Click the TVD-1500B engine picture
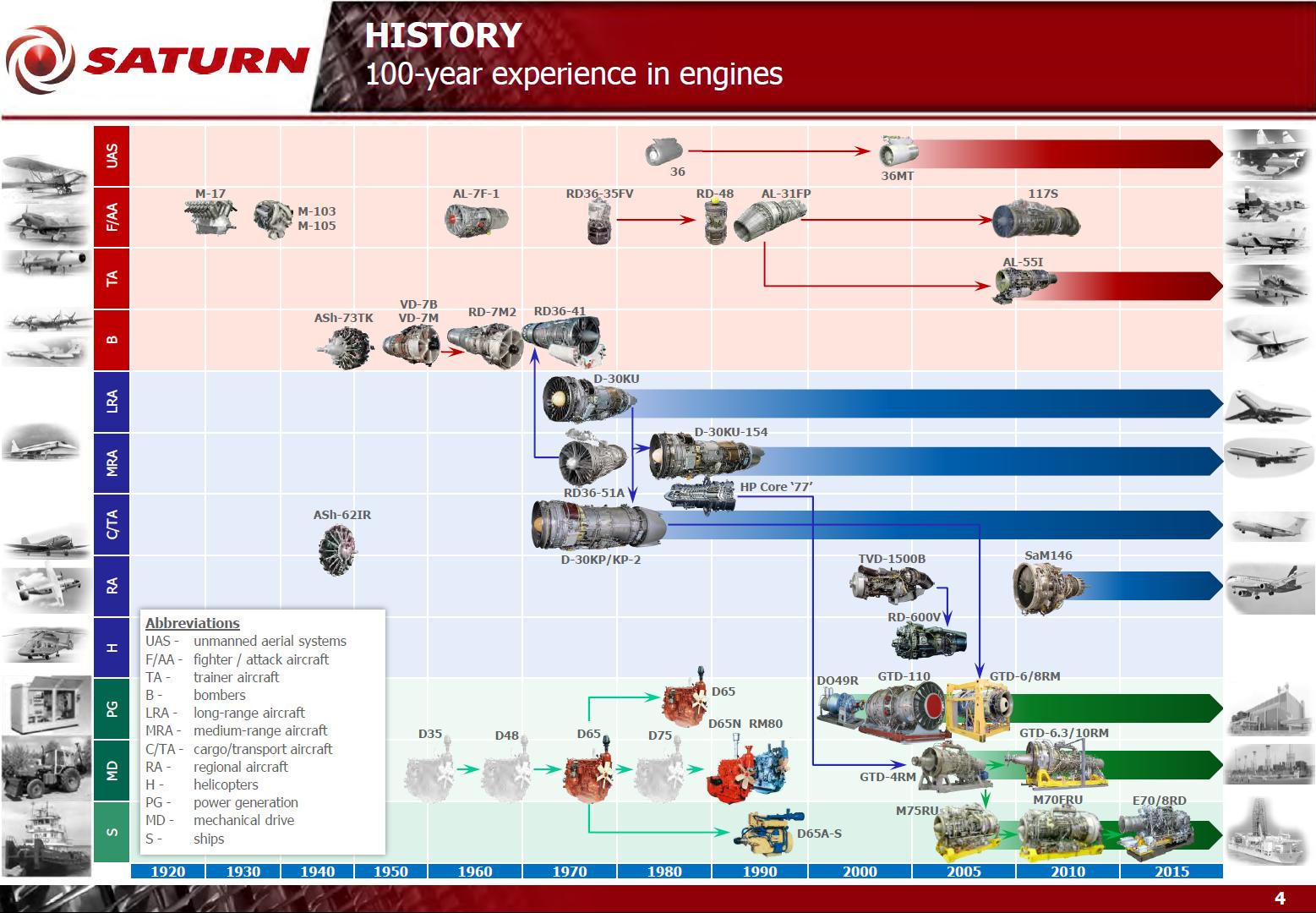 891,585
